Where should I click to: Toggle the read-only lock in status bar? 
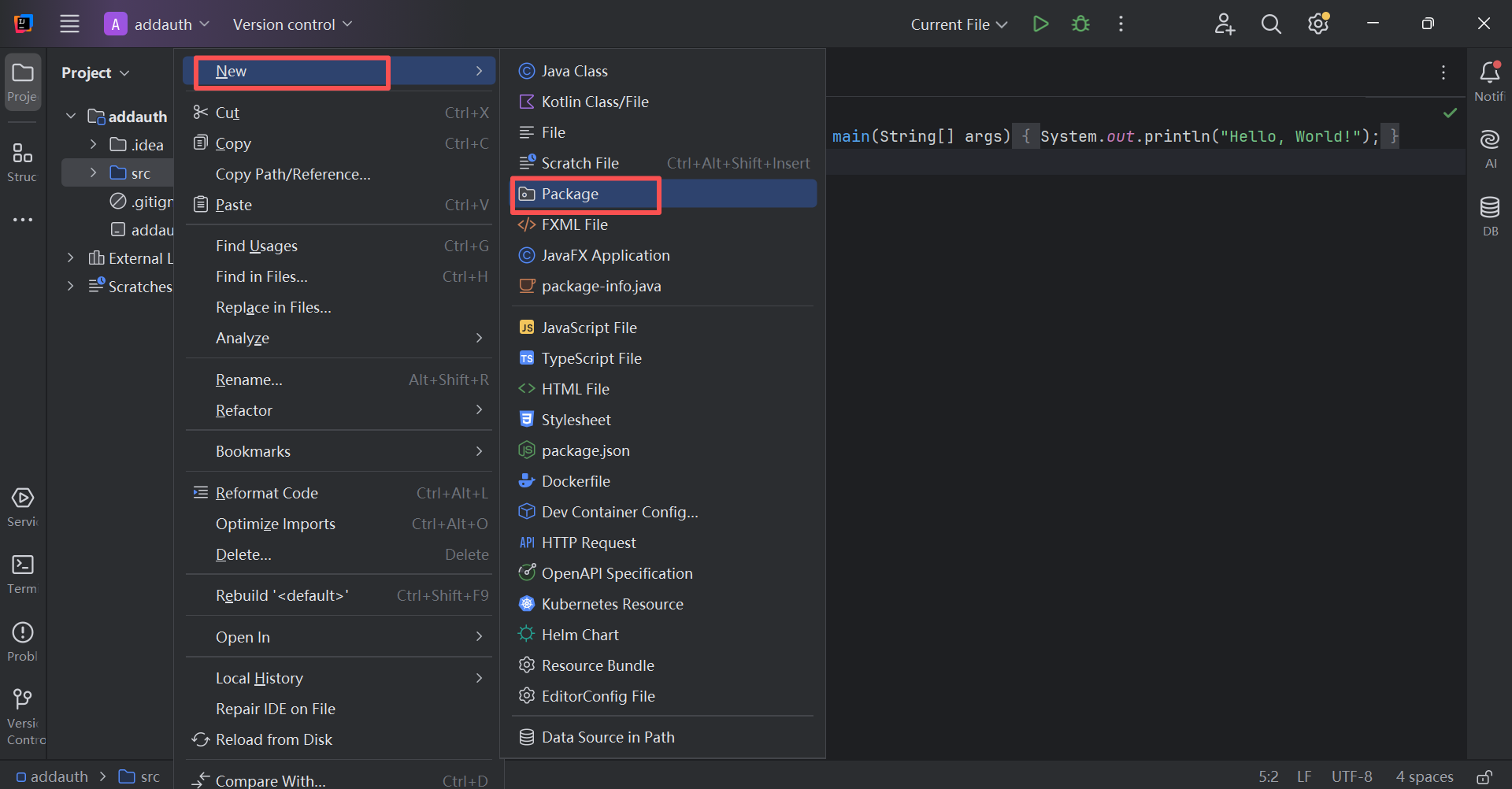tap(1484, 777)
